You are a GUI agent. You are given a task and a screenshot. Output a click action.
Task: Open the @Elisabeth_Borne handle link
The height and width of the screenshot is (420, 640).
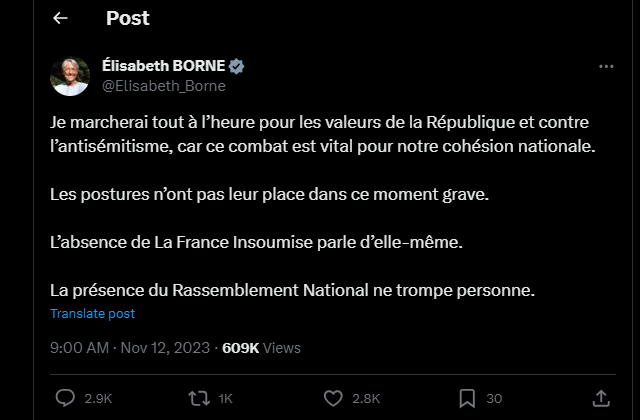tap(164, 86)
